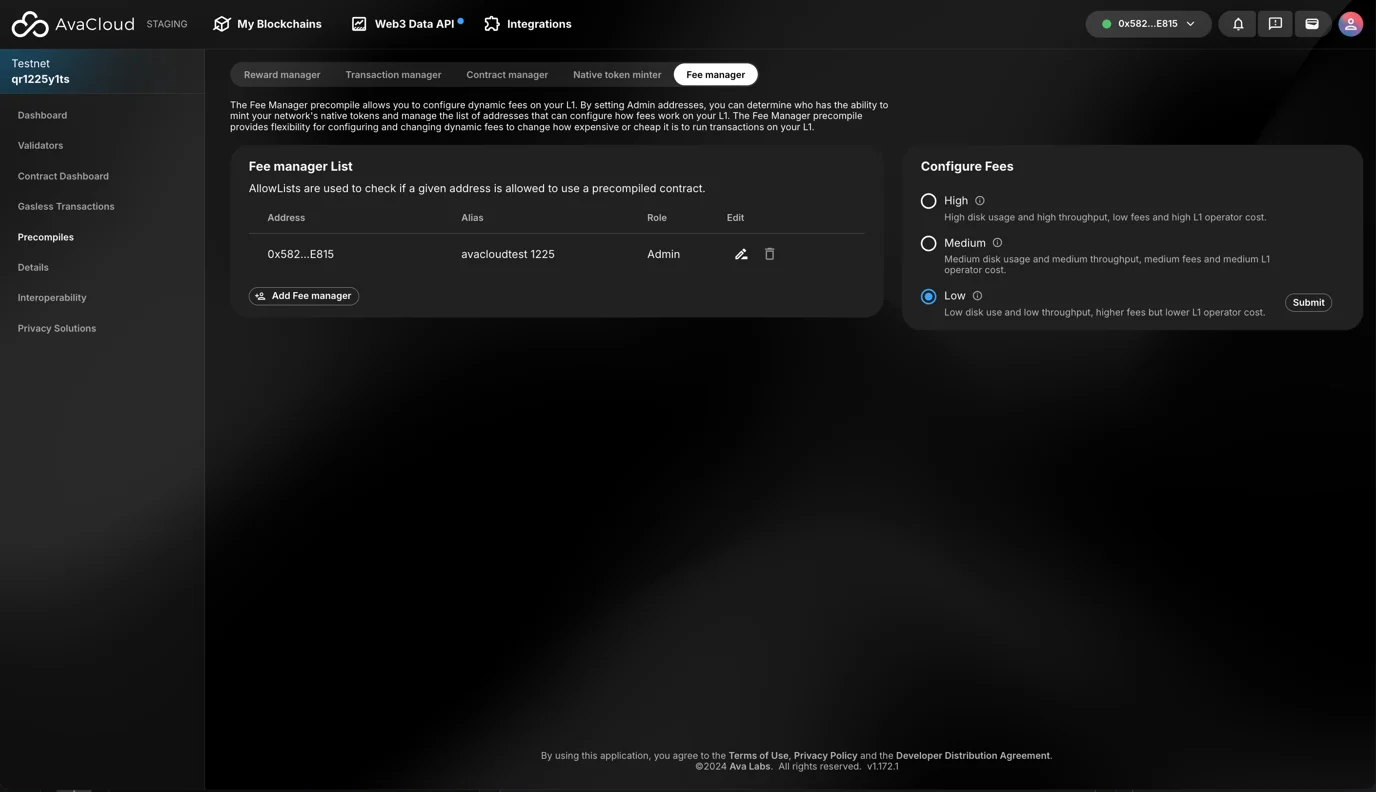Click the Testnet qr1225y1ts network header
The width and height of the screenshot is (1376, 792).
tap(102, 71)
